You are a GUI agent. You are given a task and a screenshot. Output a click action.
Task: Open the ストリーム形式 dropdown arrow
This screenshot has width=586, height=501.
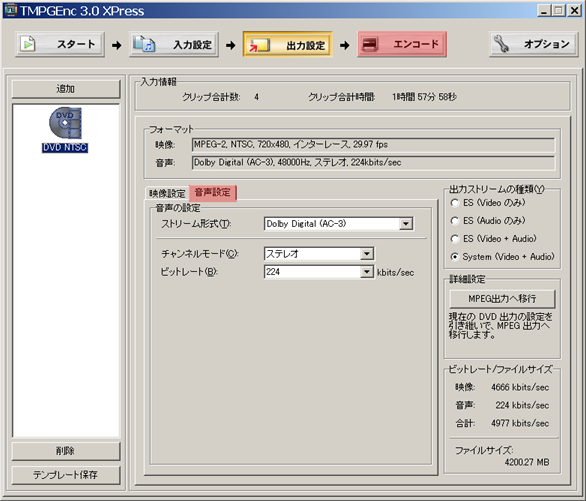coord(405,224)
